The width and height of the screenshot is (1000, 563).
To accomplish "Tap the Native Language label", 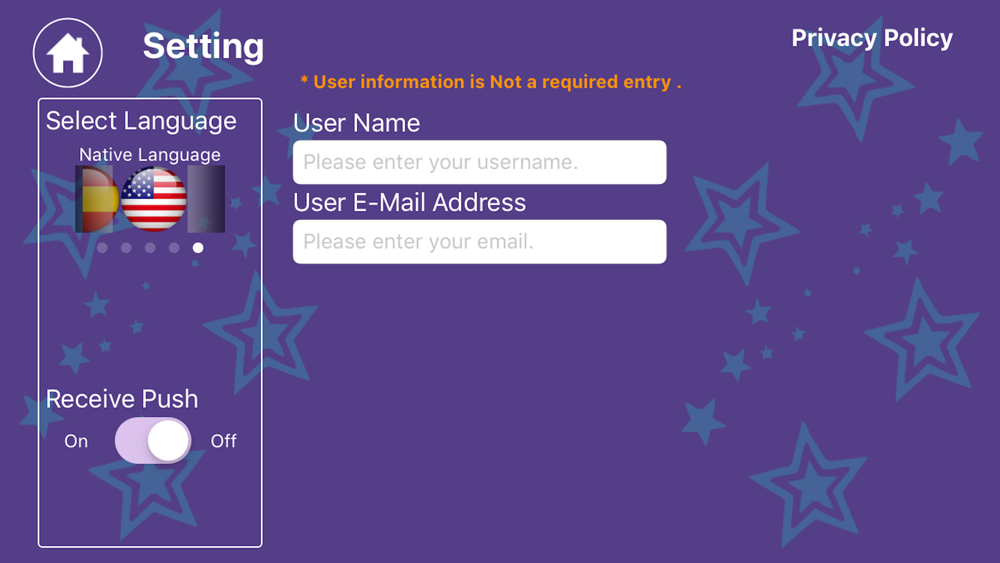I will point(150,155).
